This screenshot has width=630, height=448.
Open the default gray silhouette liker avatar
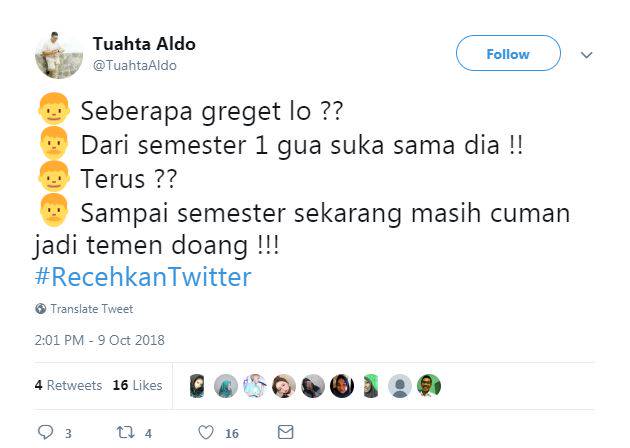tap(400, 386)
